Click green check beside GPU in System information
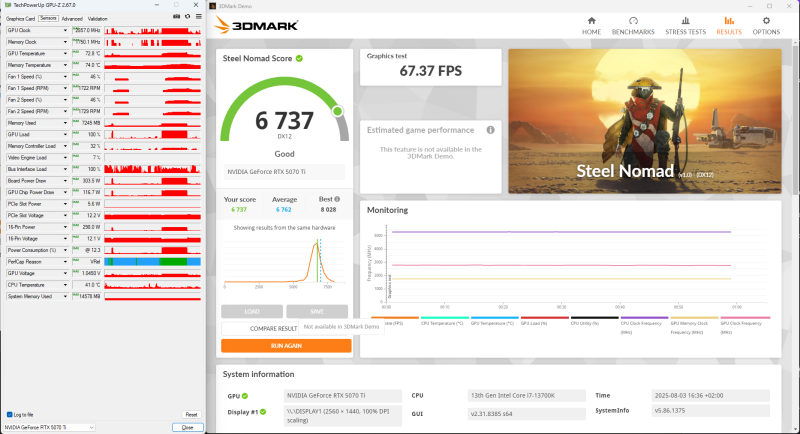Screen dimensions: 800x434 click(x=245, y=396)
